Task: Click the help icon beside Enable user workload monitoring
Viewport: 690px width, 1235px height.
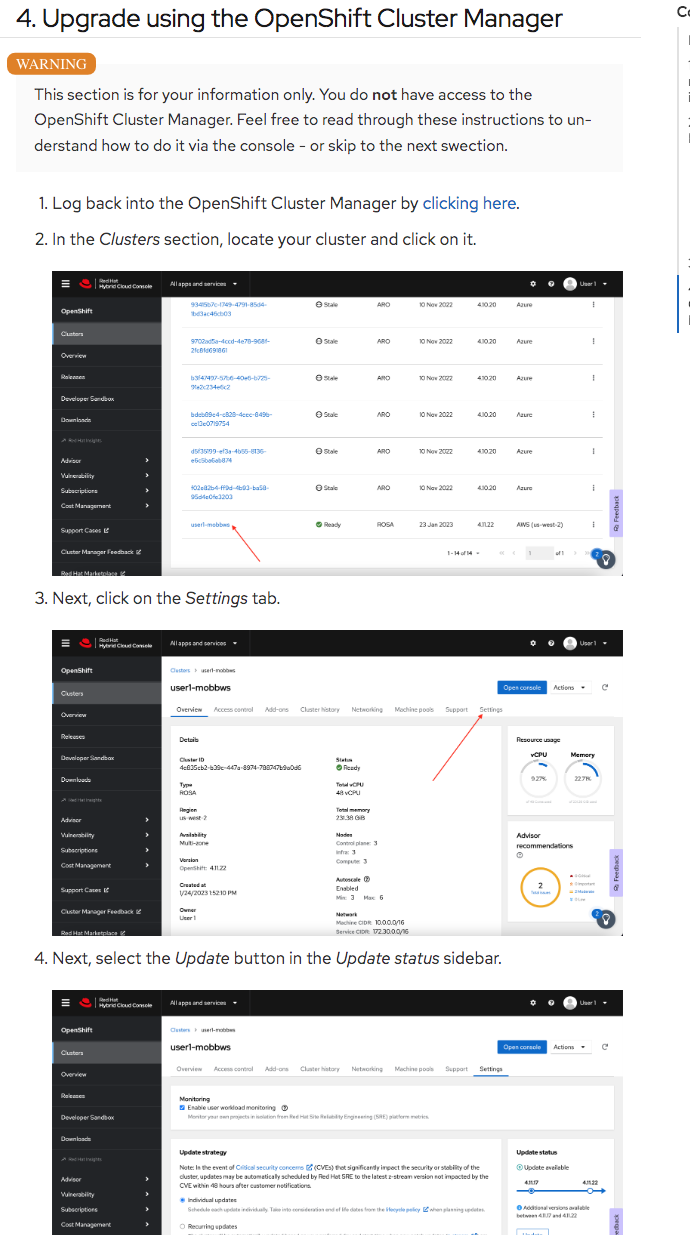Action: (x=286, y=1108)
